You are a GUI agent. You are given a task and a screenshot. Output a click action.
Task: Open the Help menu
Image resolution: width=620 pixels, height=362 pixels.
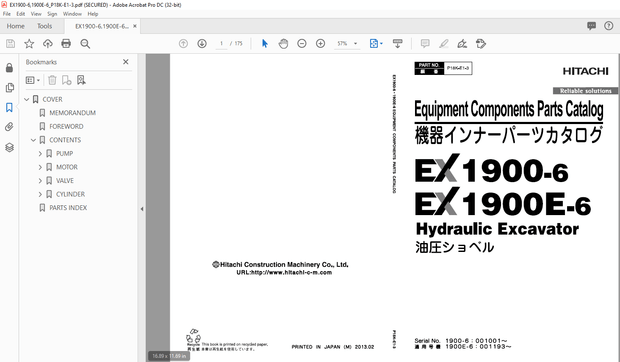coord(93,14)
